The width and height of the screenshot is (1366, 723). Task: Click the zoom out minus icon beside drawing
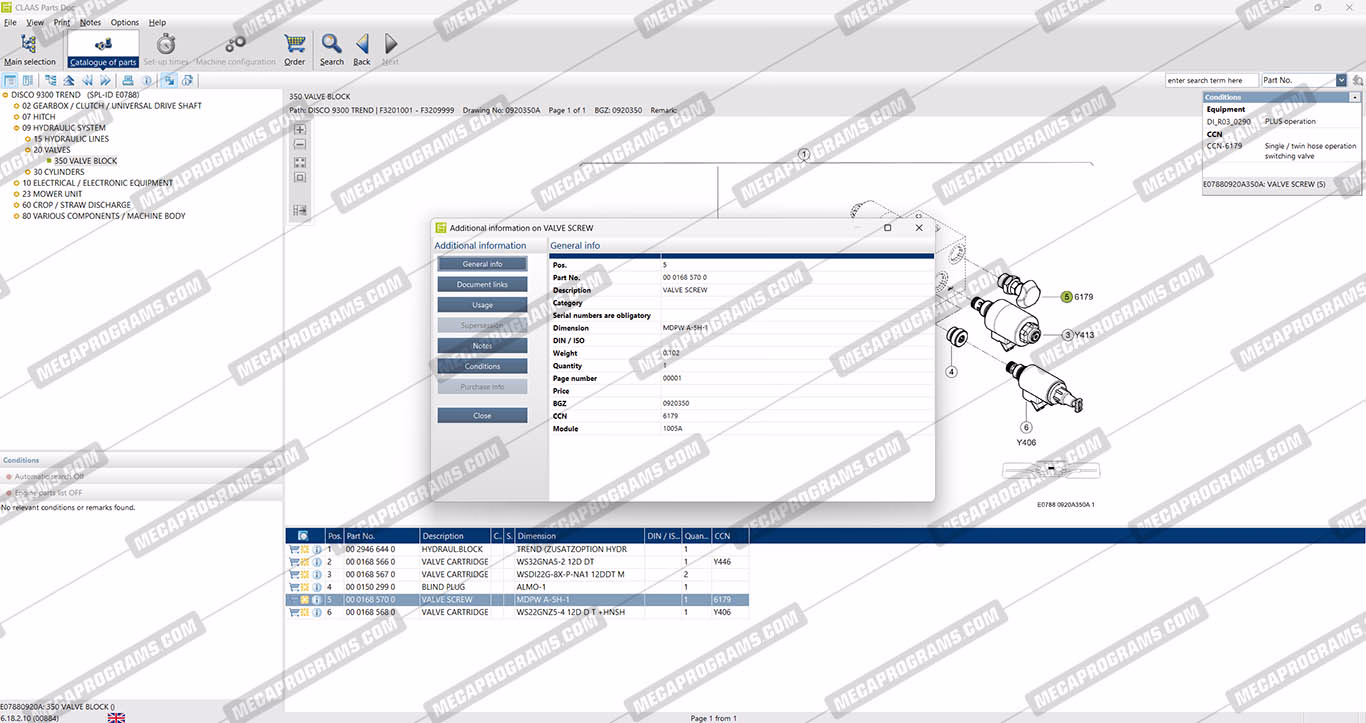pyautogui.click(x=300, y=145)
